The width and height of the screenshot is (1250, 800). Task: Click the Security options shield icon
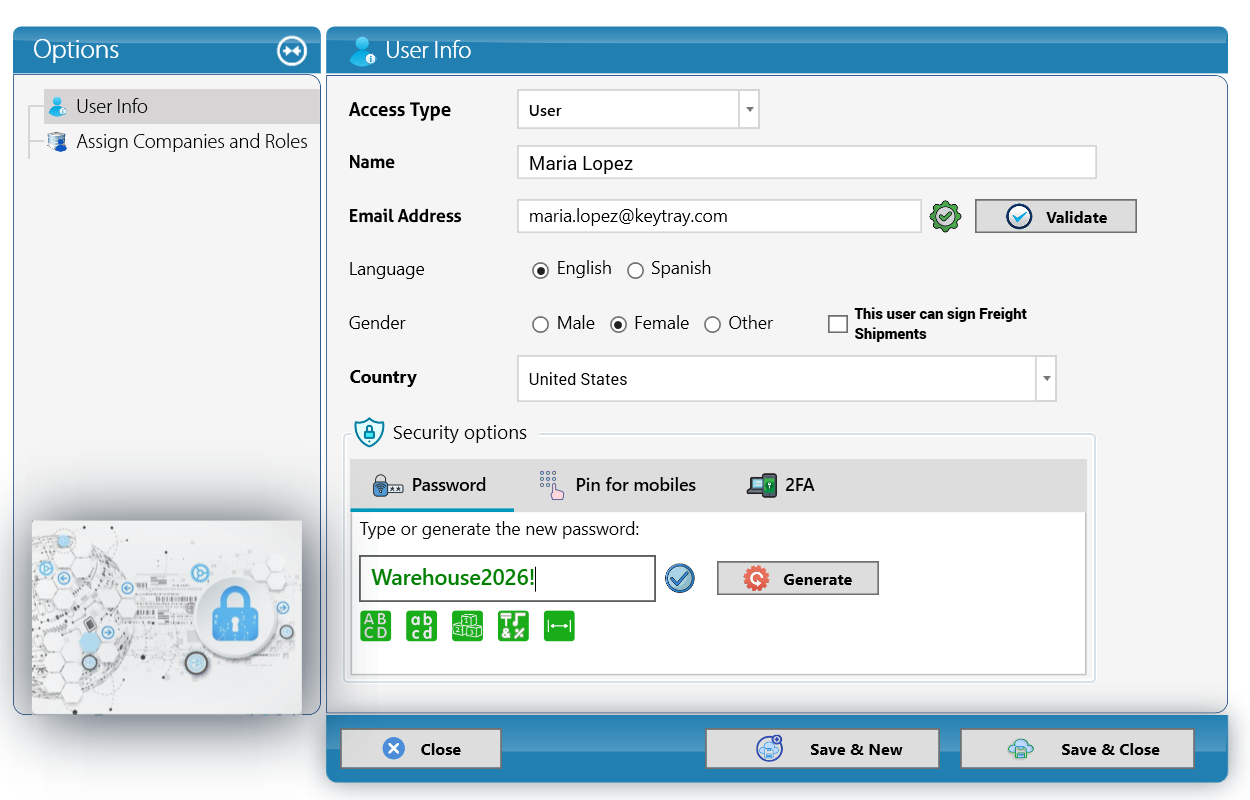coord(370,432)
